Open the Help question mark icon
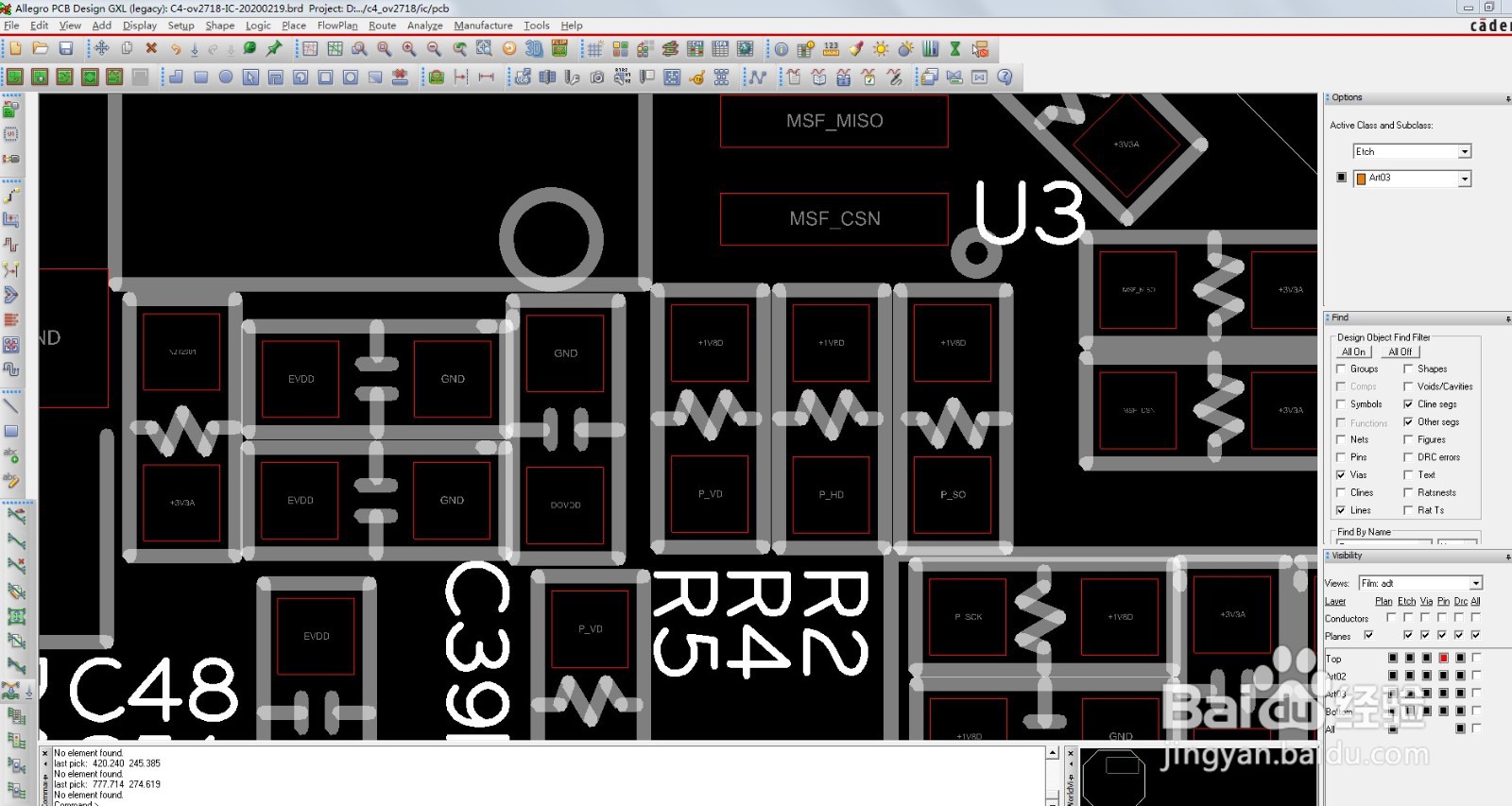 [1005, 77]
